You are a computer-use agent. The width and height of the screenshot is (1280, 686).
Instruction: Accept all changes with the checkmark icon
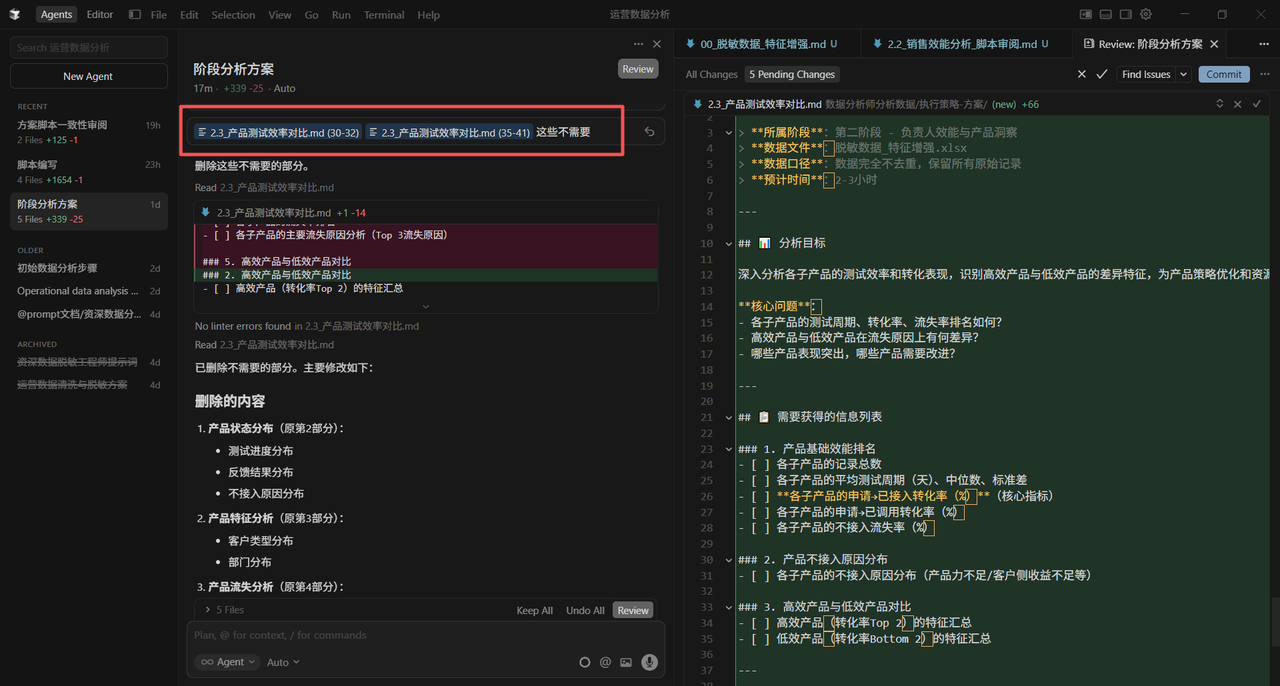tap(1102, 74)
